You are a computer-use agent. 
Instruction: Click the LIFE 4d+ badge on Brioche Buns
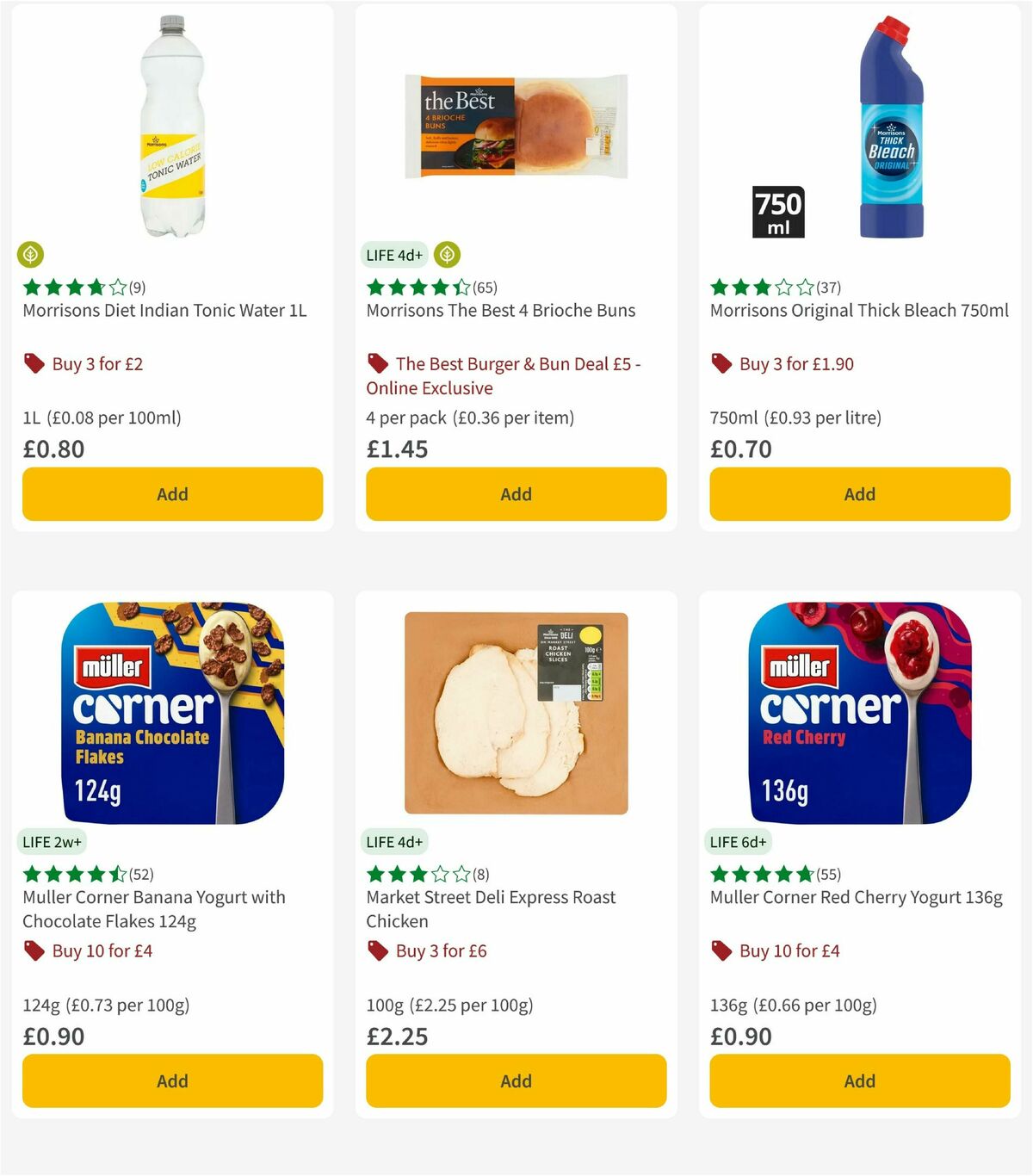[x=393, y=255]
